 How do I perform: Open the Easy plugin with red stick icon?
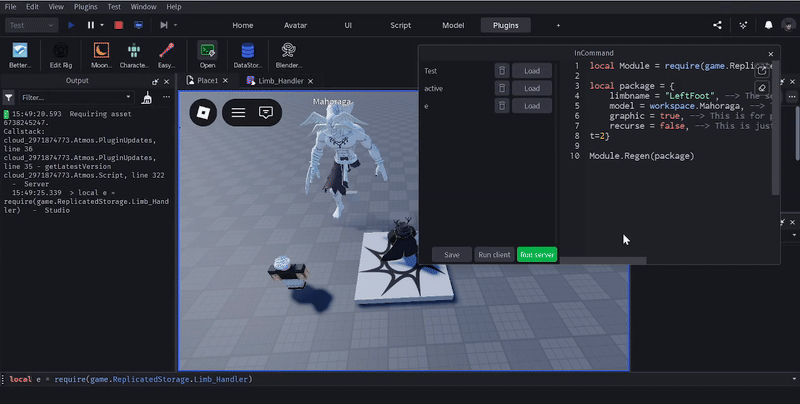tap(166, 55)
